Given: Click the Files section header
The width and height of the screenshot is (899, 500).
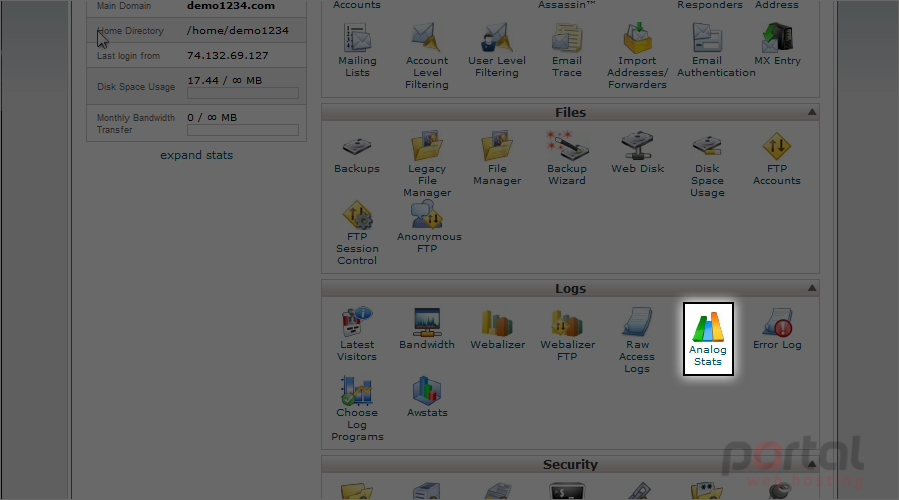Looking at the screenshot, I should click(570, 112).
